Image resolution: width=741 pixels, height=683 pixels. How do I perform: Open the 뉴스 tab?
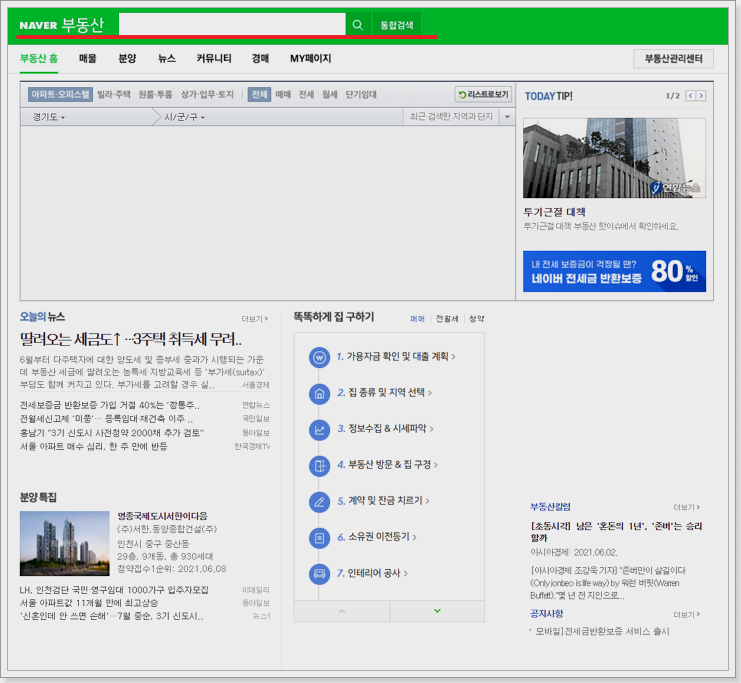click(167, 59)
